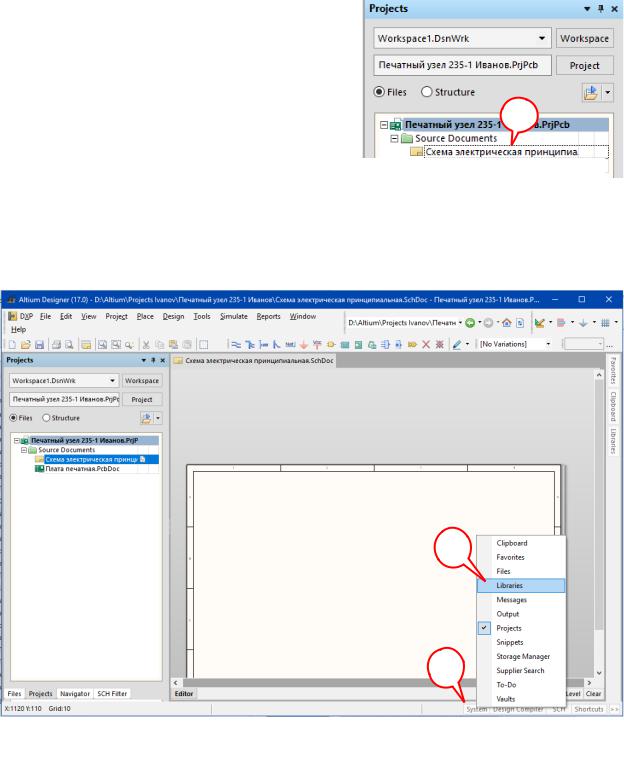Select the Place Part tool
This screenshot has width=624, height=778.
pos(331,344)
